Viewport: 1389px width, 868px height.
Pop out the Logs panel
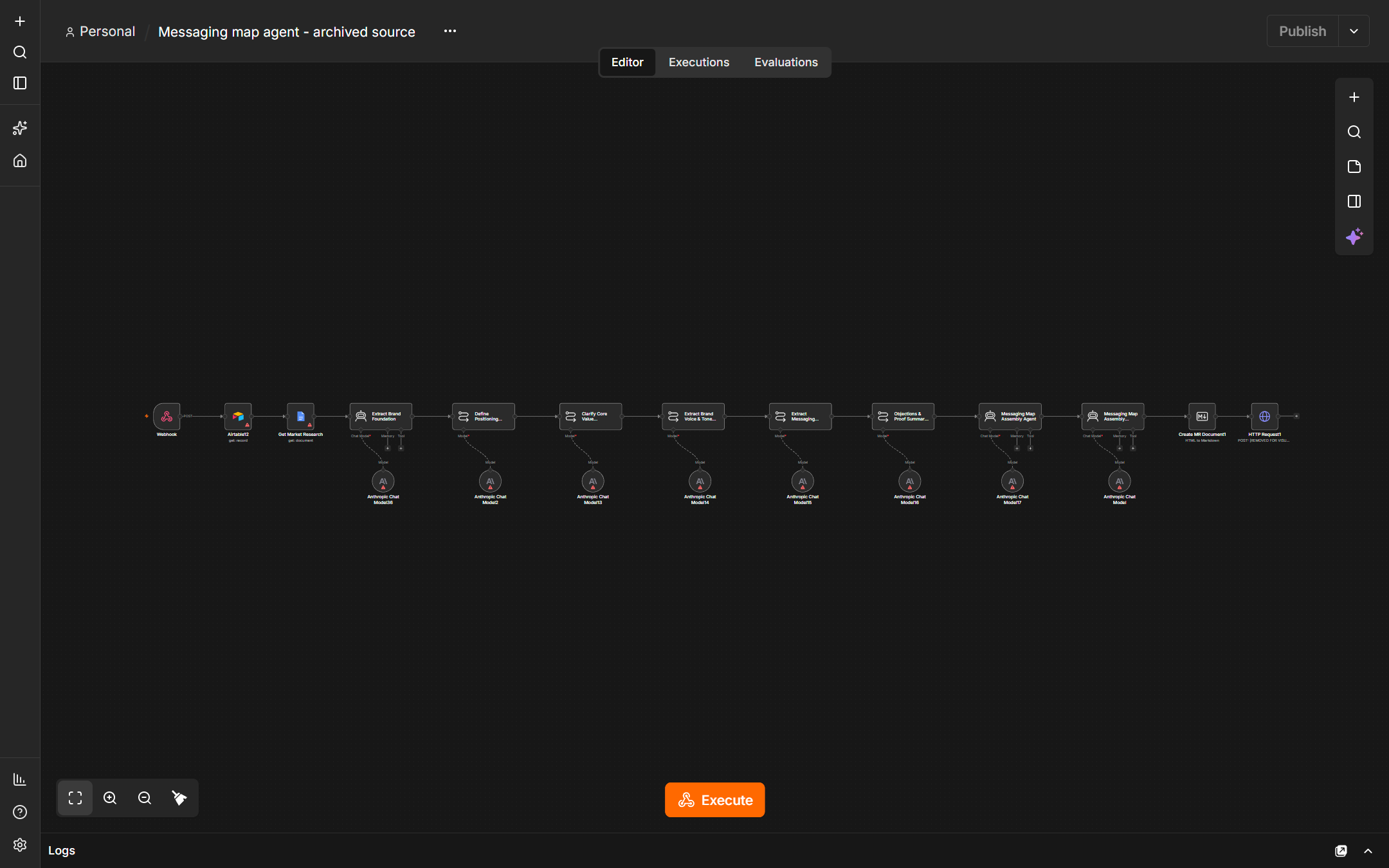point(1341,851)
